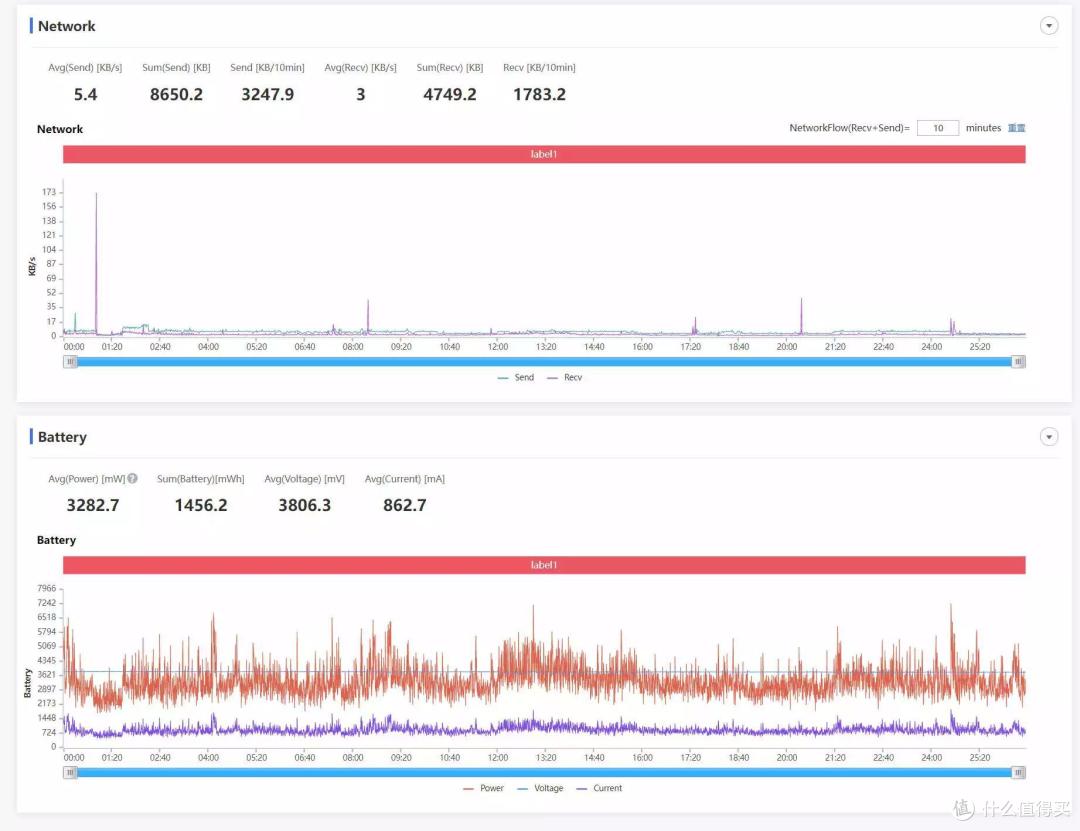
Task: Select the label1 bar above Network chart
Action: point(544,154)
